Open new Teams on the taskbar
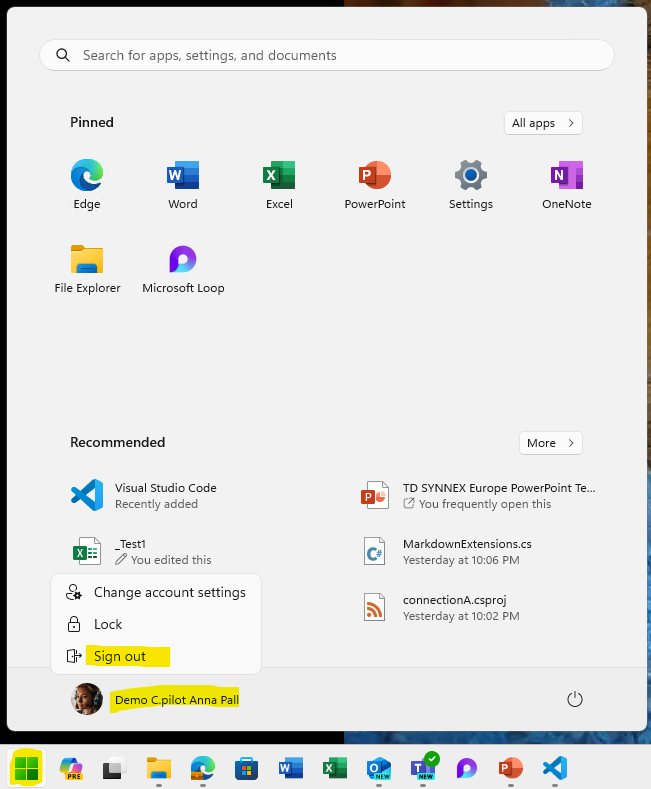Viewport: 651px width, 789px height. (424, 767)
